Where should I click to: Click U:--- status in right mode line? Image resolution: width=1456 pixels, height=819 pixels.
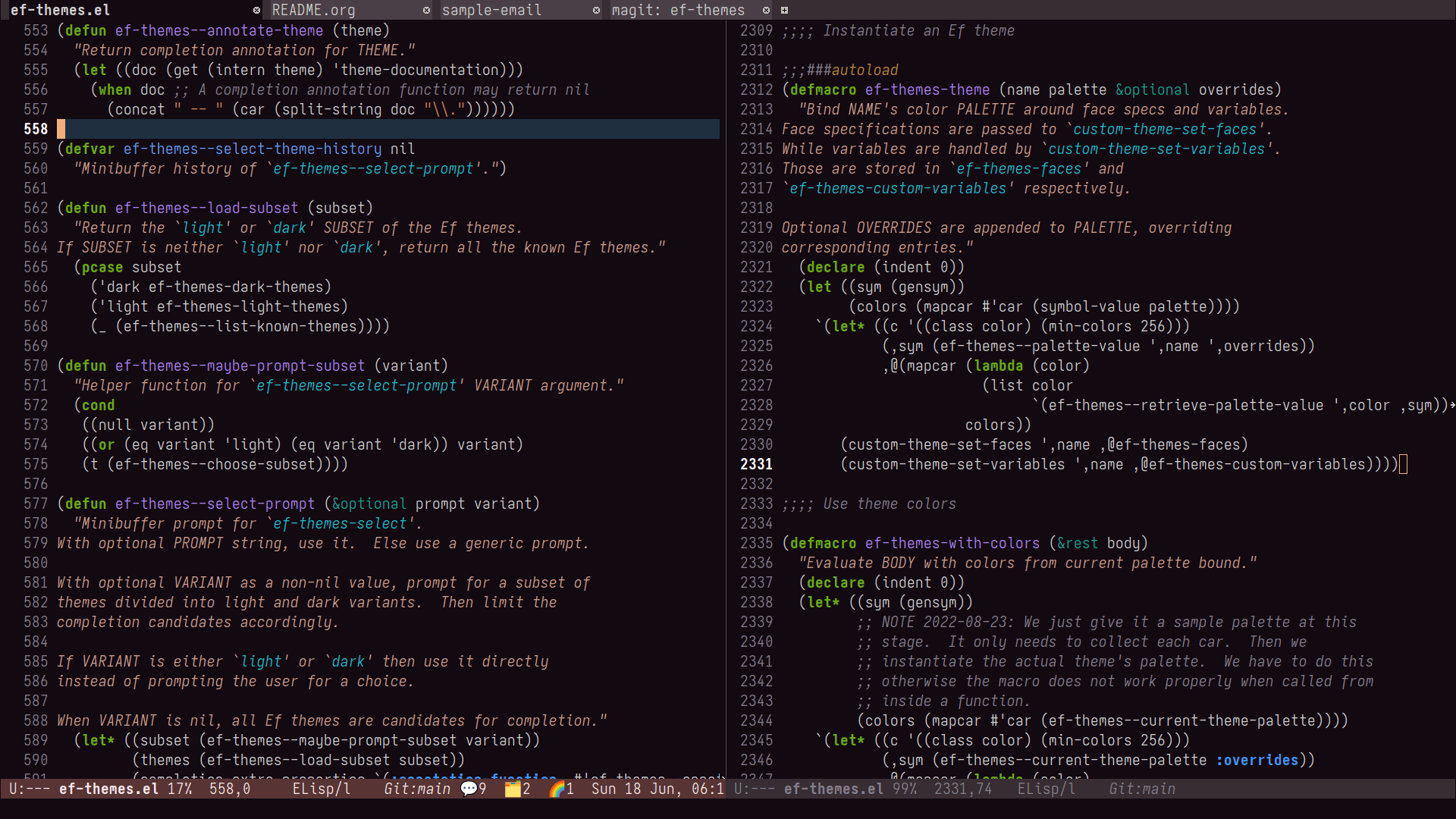point(755,789)
